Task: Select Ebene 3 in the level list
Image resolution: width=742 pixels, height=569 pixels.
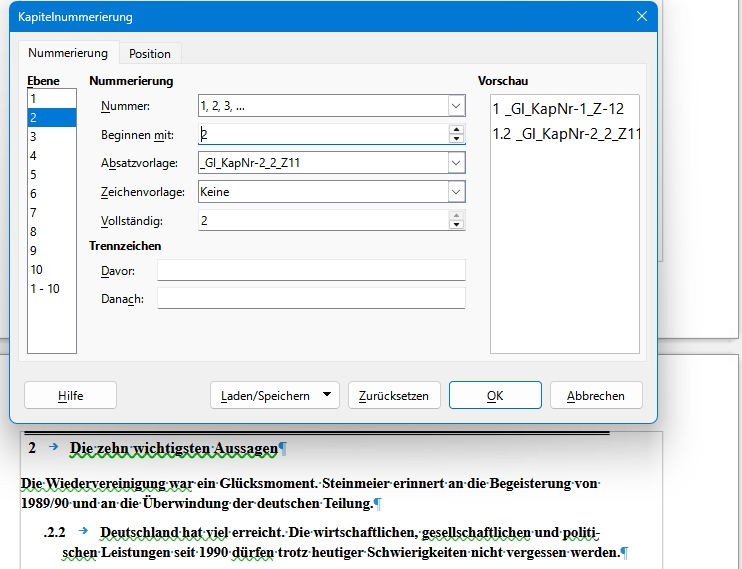Action: (x=52, y=137)
